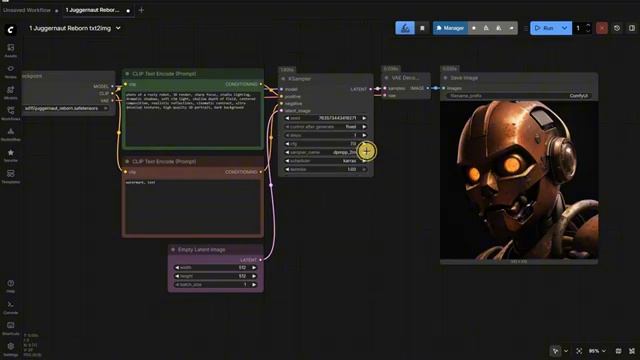Click the generated robot image preview

click(x=519, y=180)
